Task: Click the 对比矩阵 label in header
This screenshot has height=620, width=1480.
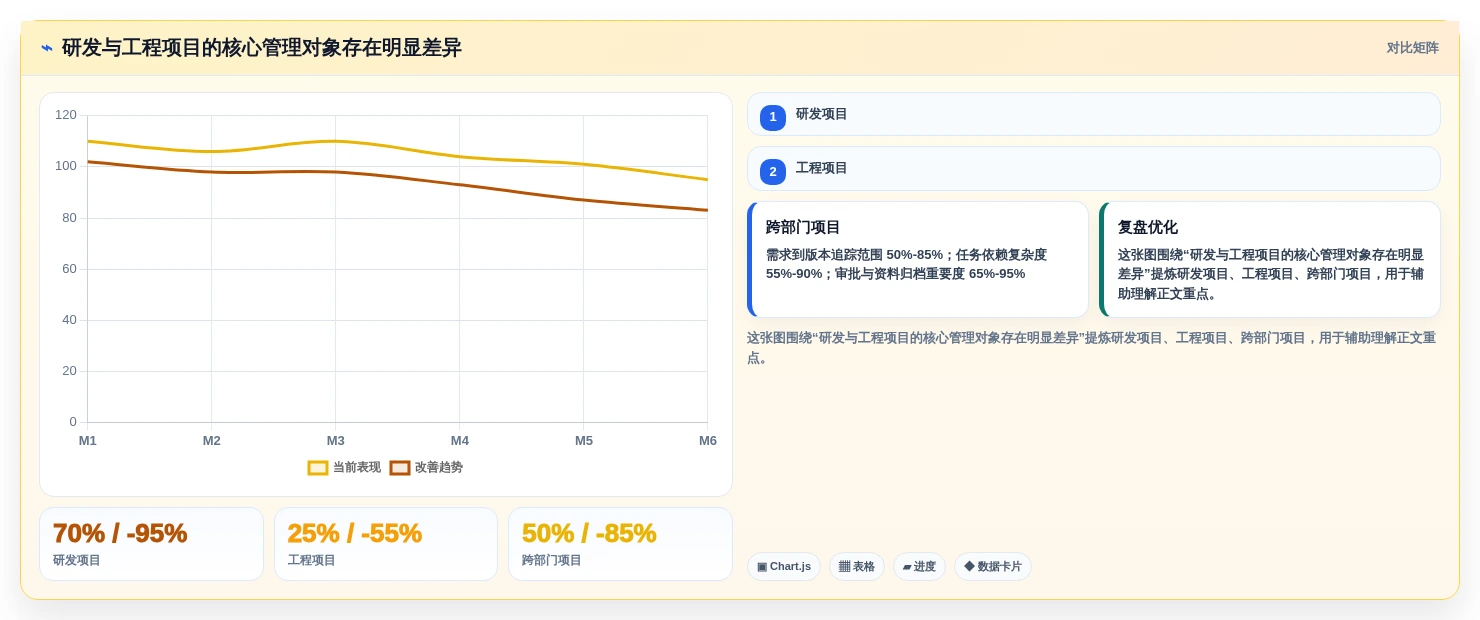Action: pos(1412,48)
